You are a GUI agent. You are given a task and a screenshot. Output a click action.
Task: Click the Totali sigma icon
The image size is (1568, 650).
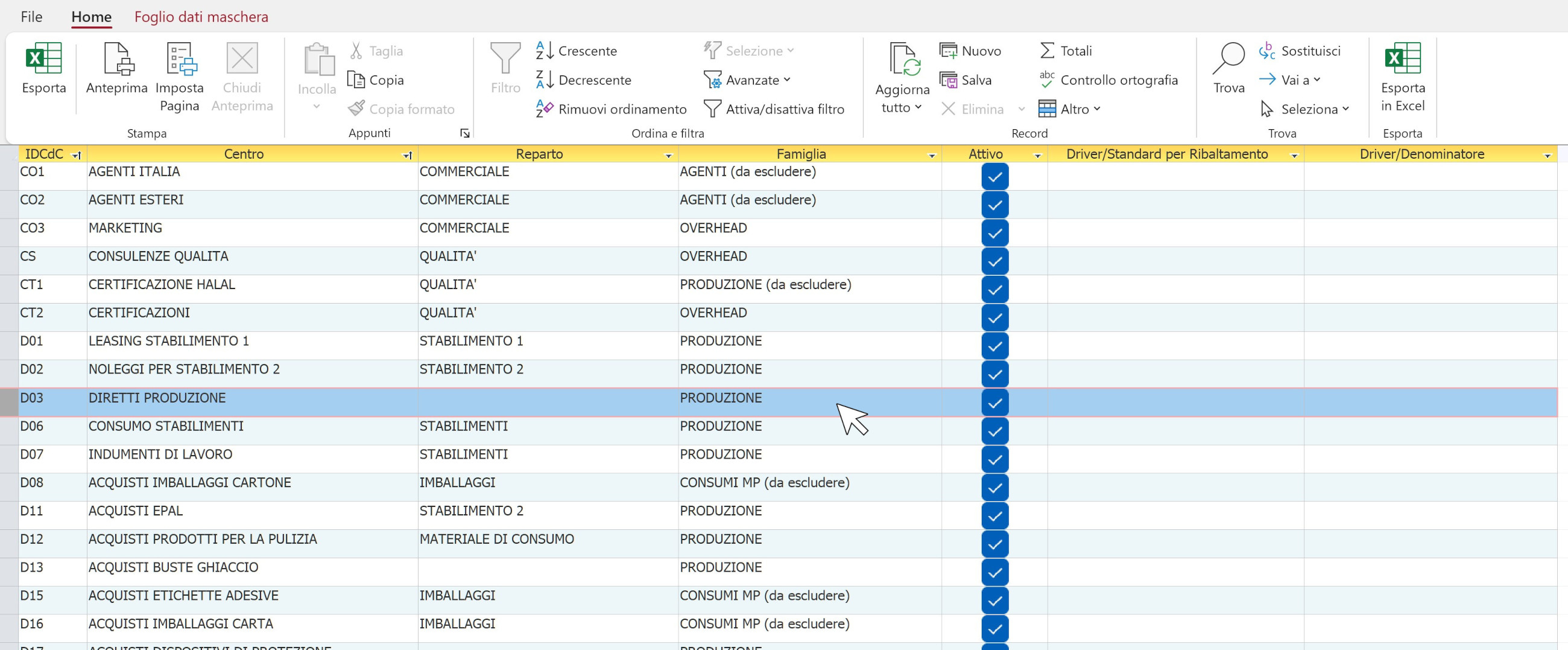[1047, 51]
